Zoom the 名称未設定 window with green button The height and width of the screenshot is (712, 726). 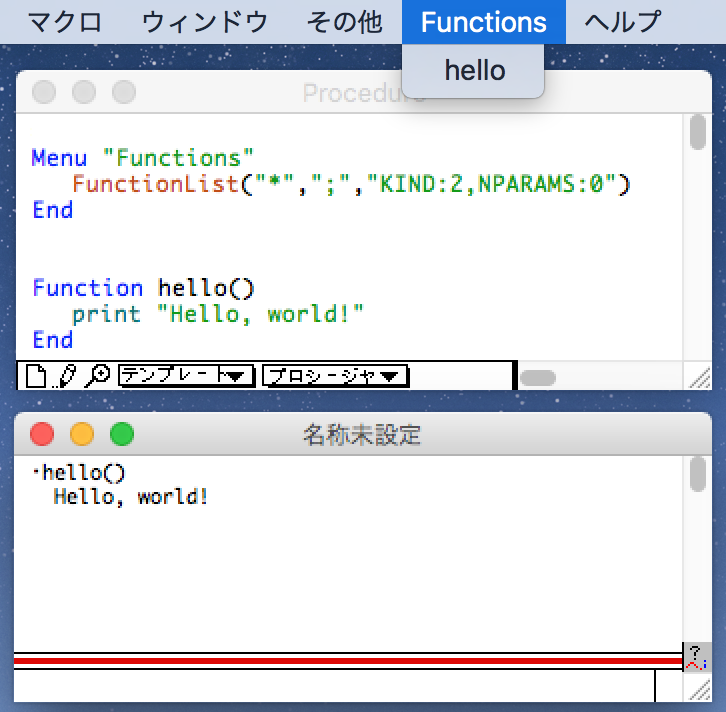[x=122, y=434]
